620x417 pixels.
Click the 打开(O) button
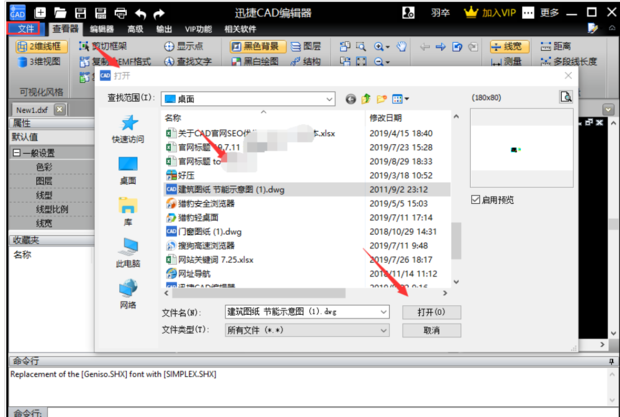[x=431, y=312]
